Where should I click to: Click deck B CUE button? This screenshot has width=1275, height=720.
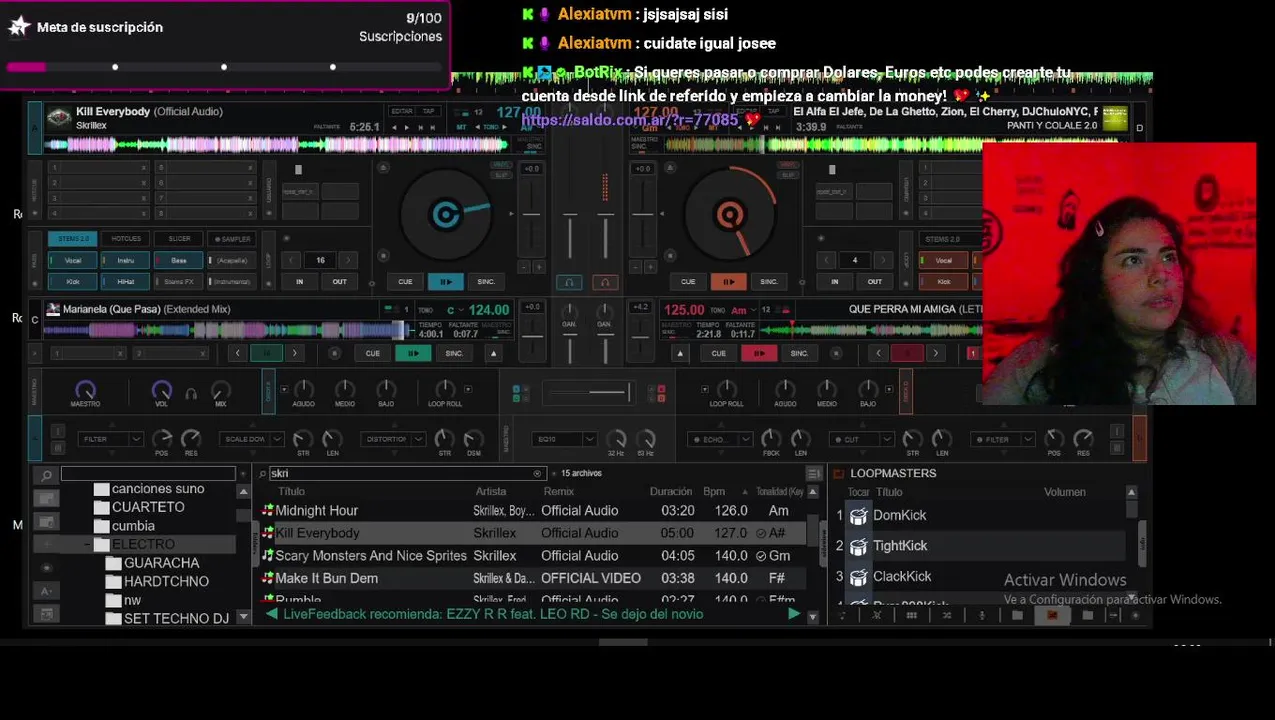pyautogui.click(x=688, y=282)
